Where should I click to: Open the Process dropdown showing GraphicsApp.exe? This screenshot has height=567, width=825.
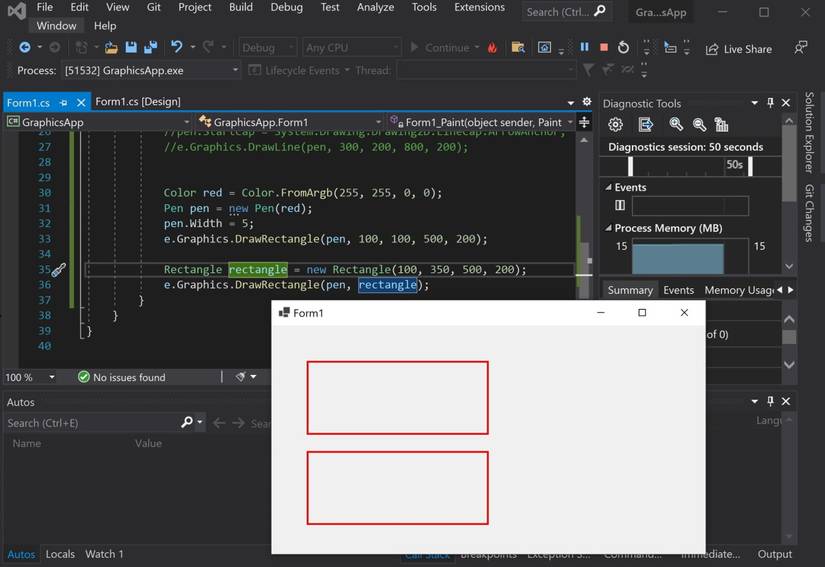[151, 70]
